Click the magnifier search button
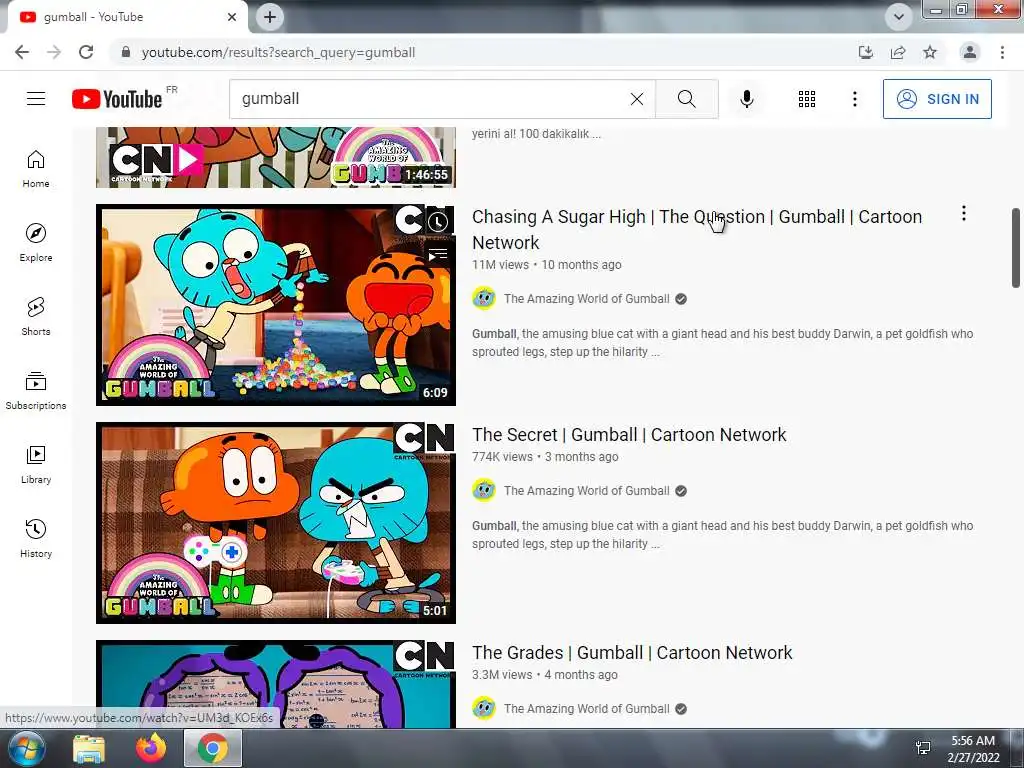1024x768 pixels. click(x=686, y=99)
